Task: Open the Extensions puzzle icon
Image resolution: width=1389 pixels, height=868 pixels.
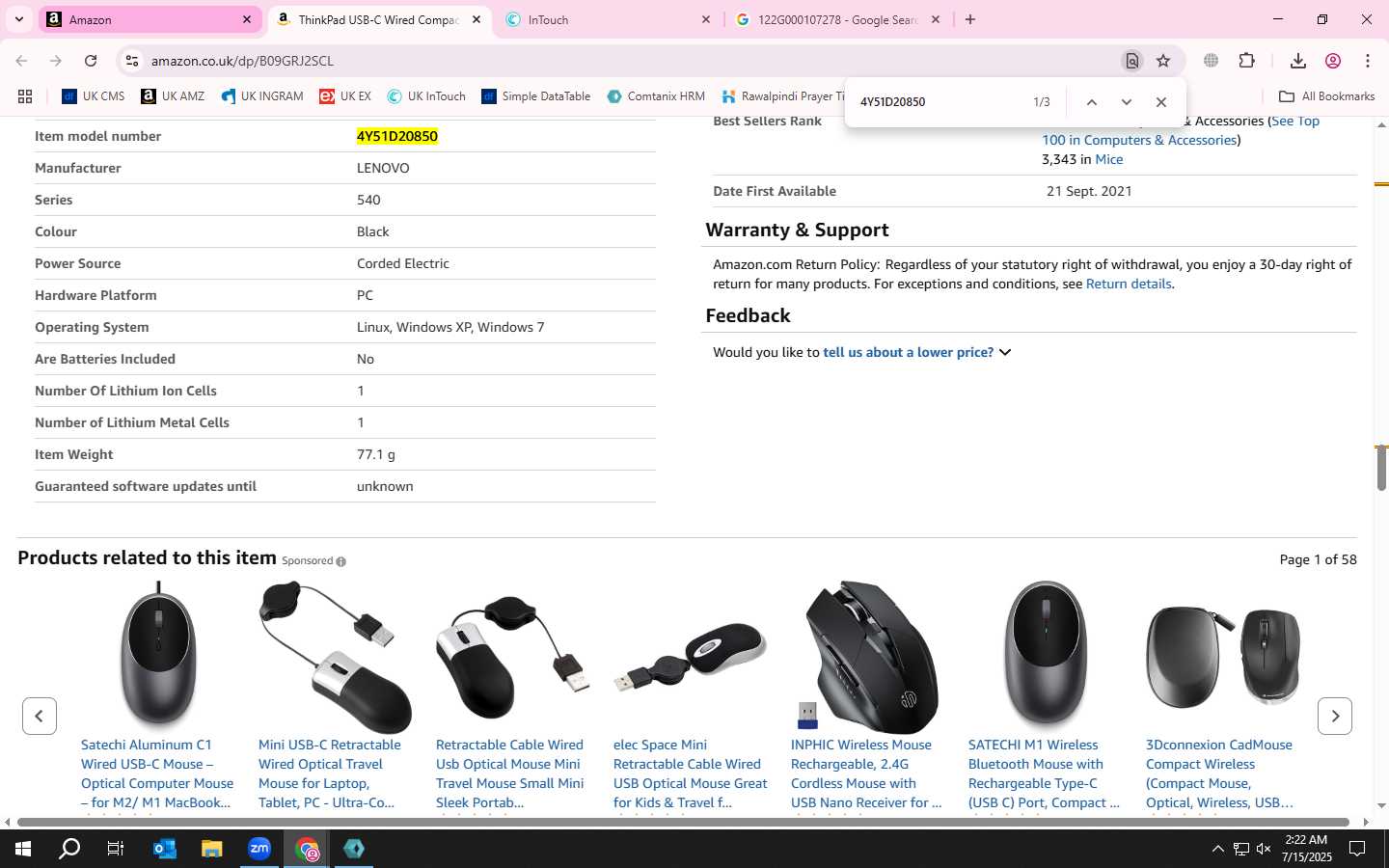Action: 1246,61
